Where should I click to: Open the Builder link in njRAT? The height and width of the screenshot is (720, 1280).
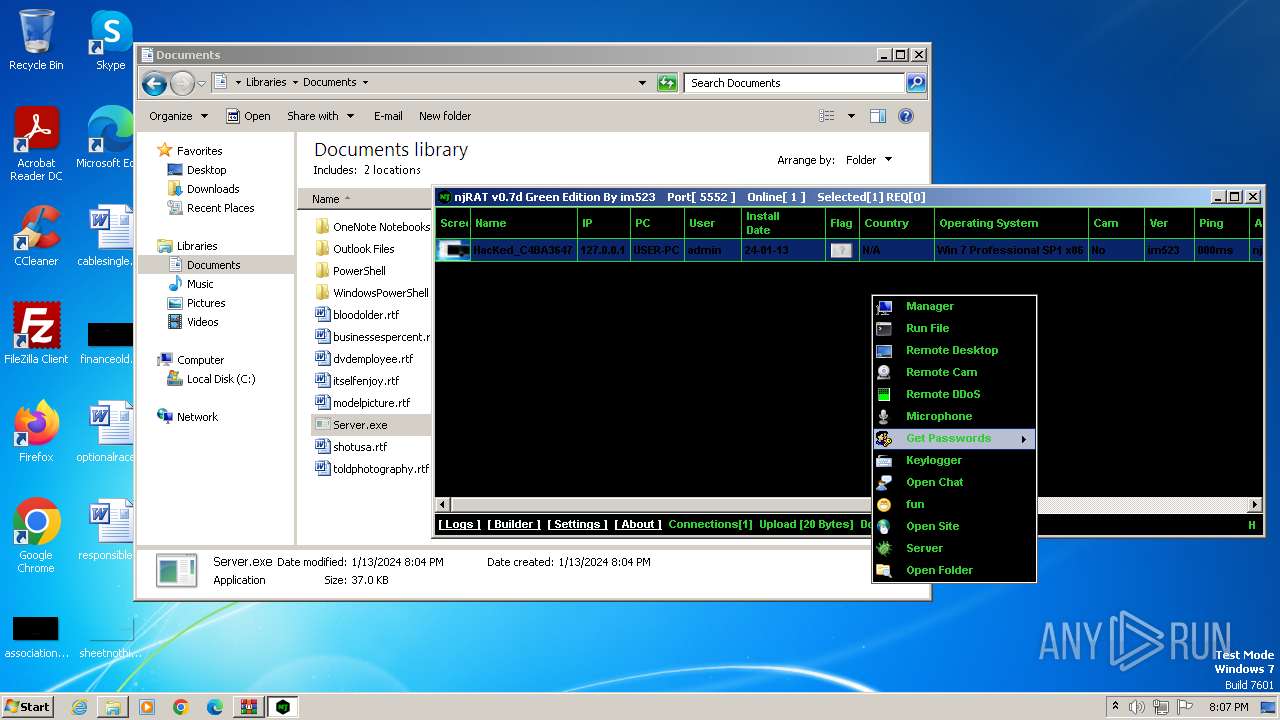click(514, 524)
